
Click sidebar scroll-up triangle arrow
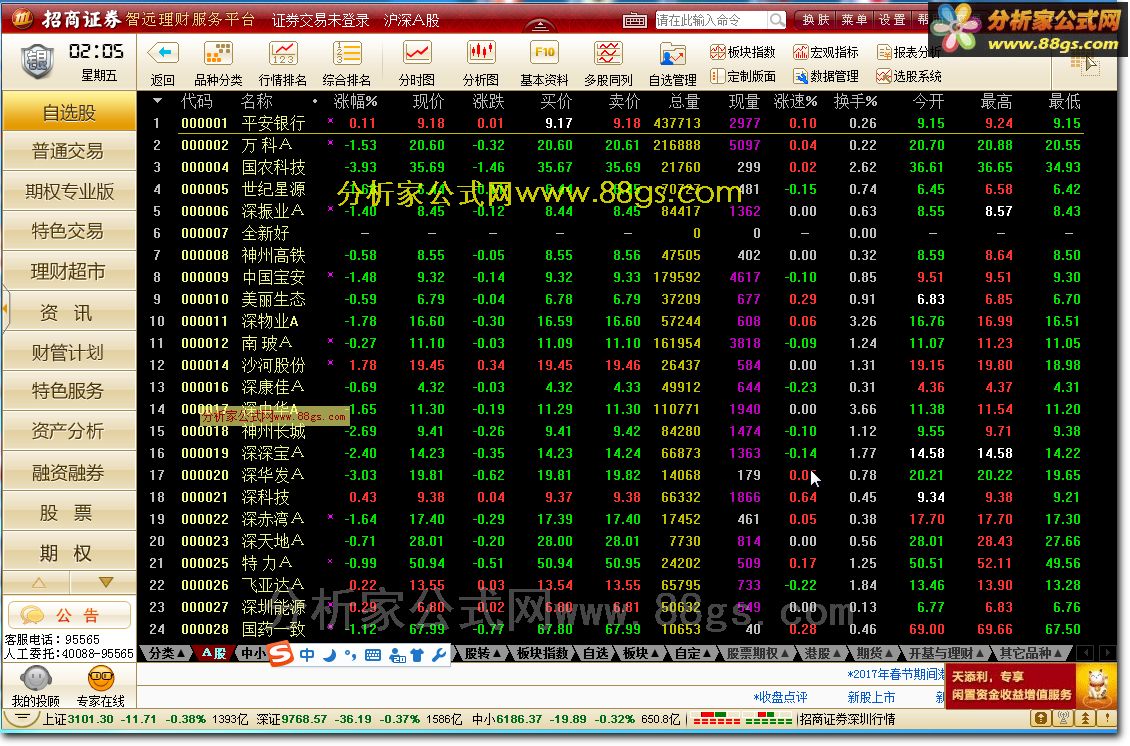coord(38,582)
